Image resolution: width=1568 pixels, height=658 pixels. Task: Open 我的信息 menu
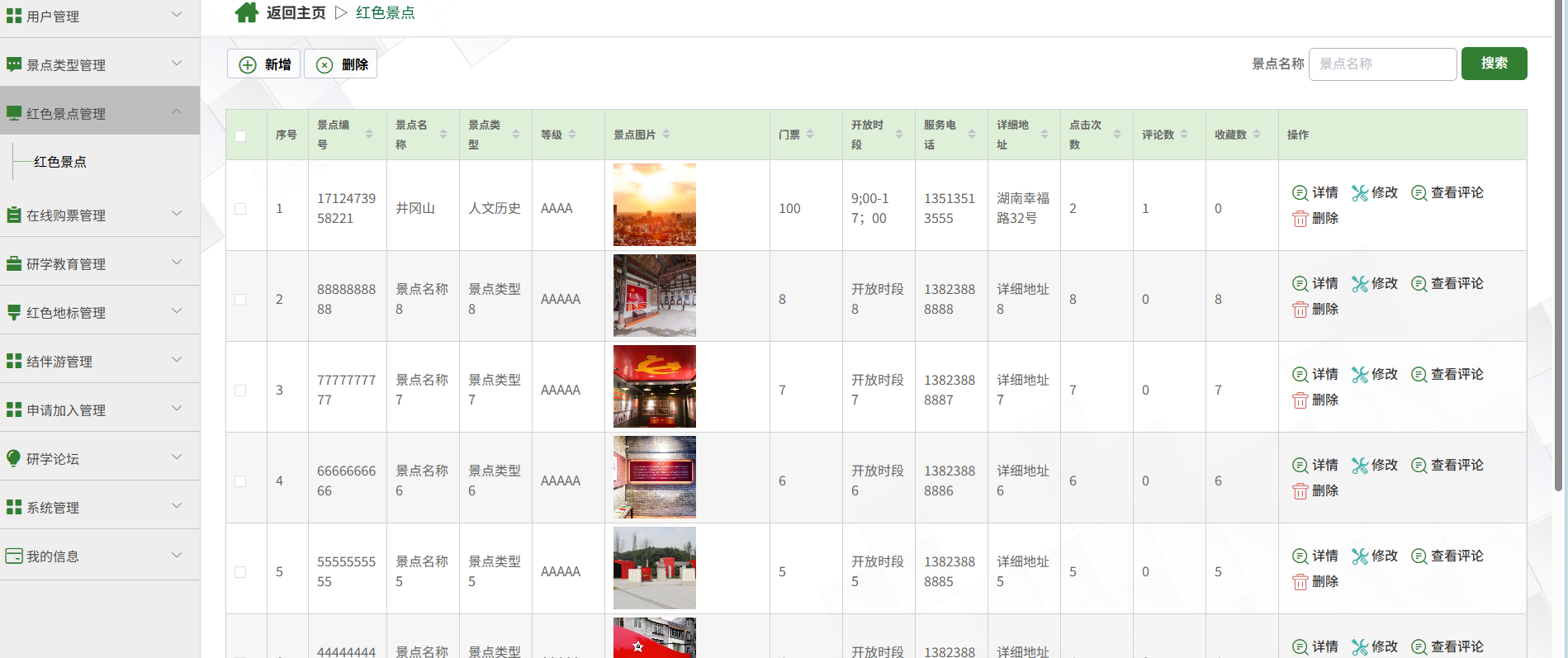click(100, 556)
